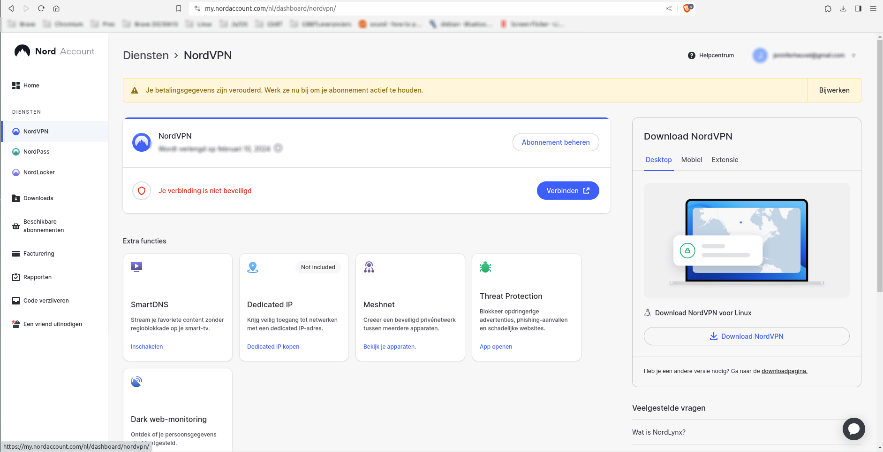Expand the 'Wat is NordLynx?' question
Image resolution: width=883 pixels, height=452 pixels.
(747, 432)
